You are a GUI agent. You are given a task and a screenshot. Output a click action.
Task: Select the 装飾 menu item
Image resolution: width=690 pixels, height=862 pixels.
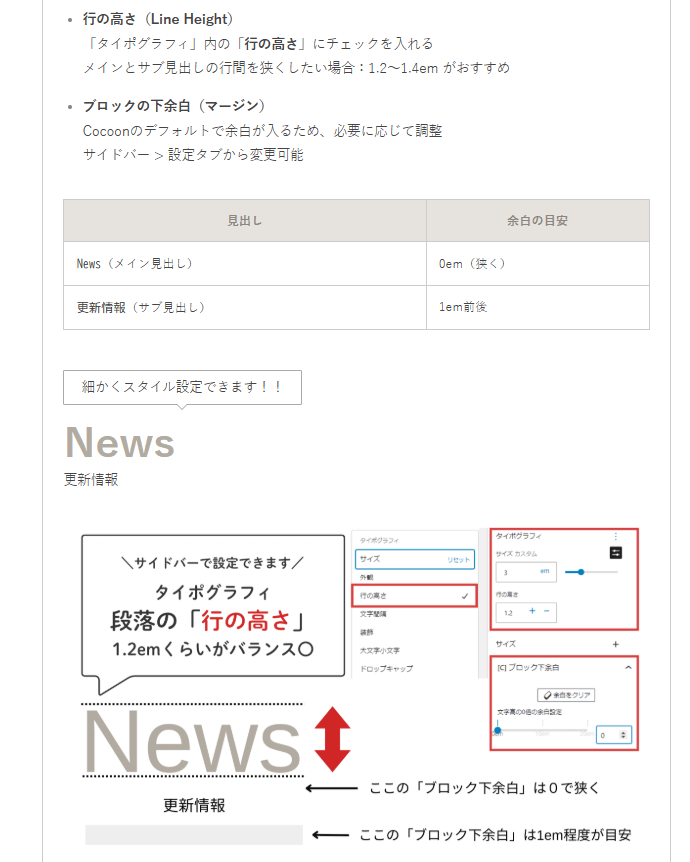[x=367, y=632]
